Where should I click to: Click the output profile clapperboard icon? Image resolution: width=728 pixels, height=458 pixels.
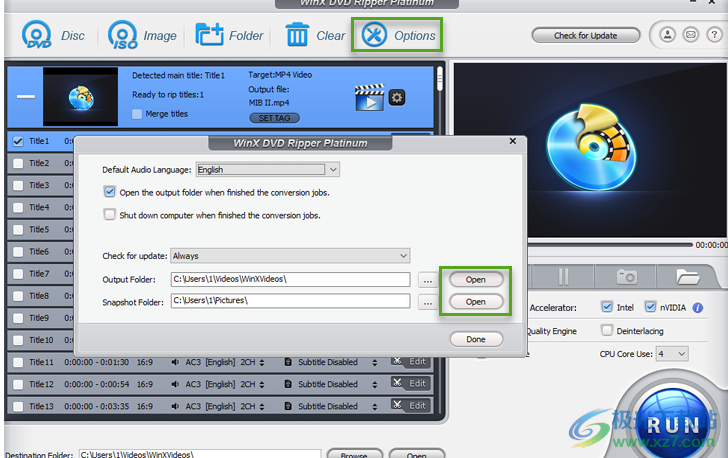point(370,97)
